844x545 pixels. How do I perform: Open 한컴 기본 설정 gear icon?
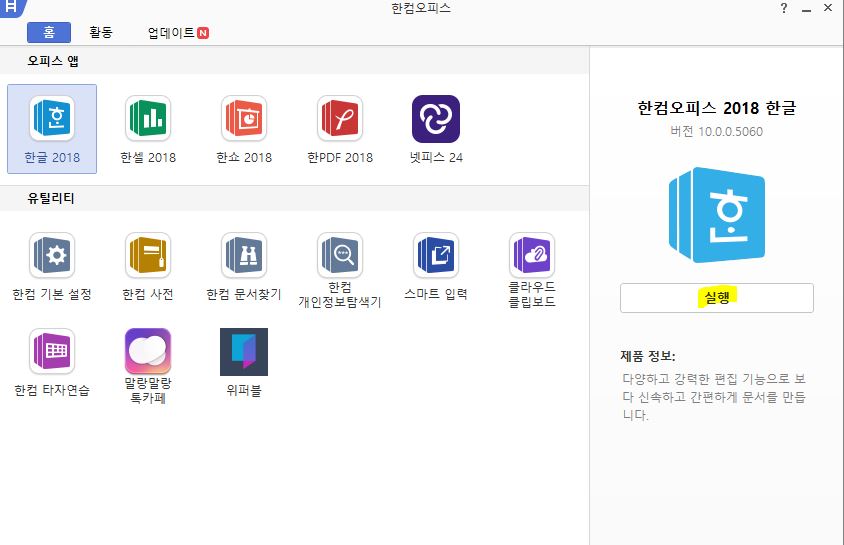(x=52, y=255)
